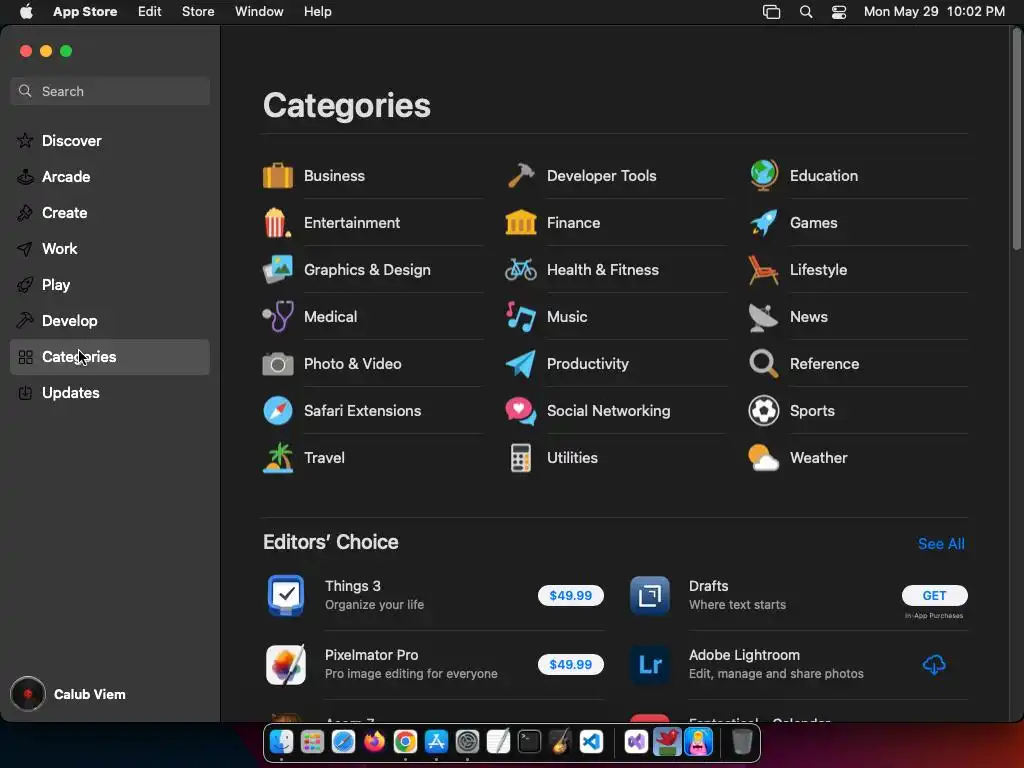Select Work in the sidebar

coord(110,248)
